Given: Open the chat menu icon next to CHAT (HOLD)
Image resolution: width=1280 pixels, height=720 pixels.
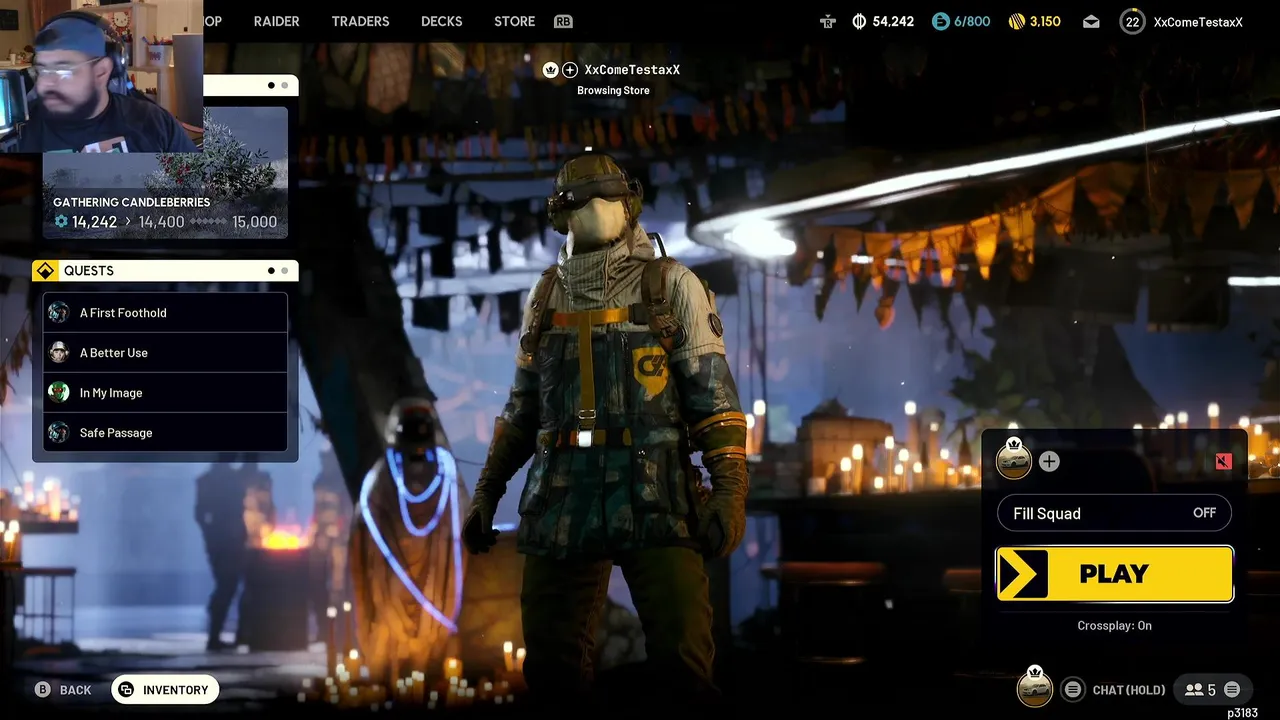Looking at the screenshot, I should click(1073, 689).
